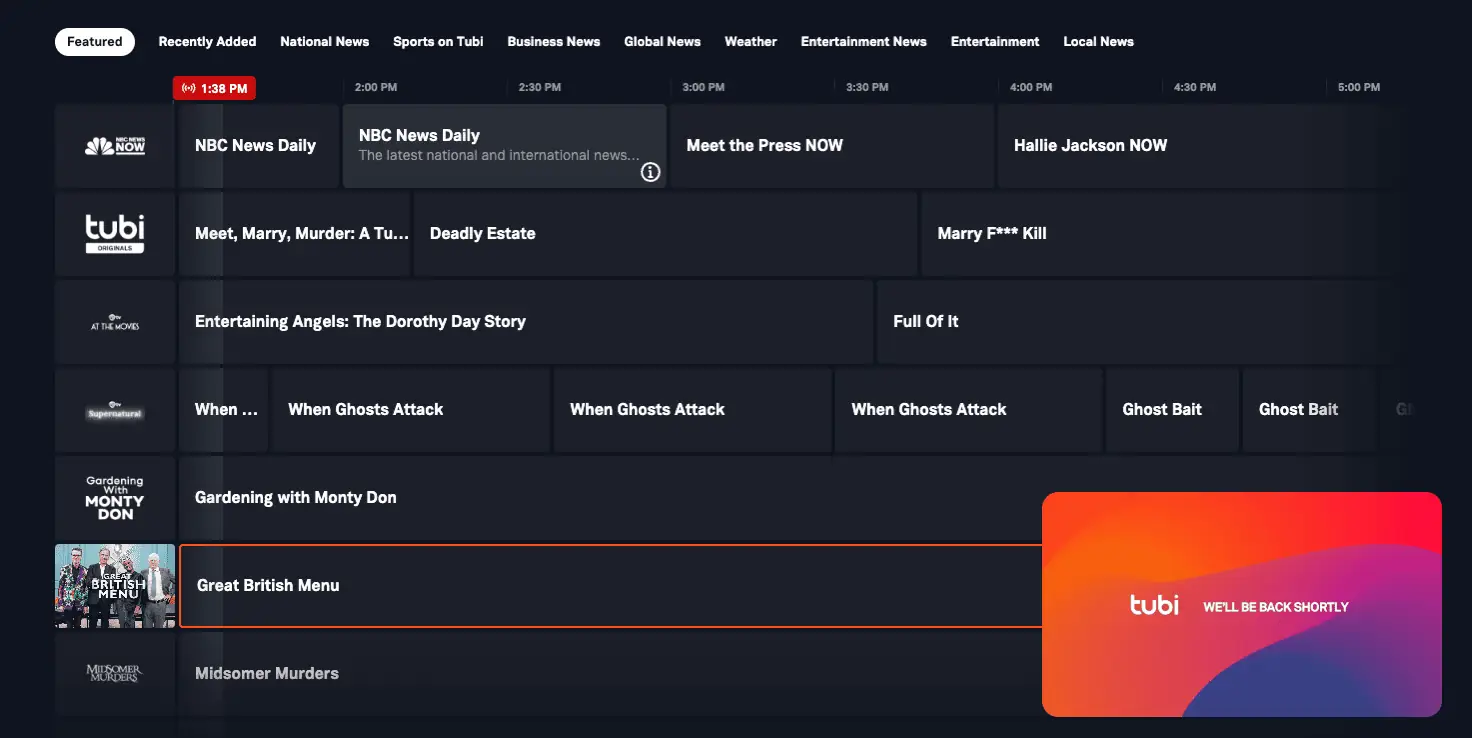1472x738 pixels.
Task: Select the Entertainment News tab
Action: [x=864, y=42]
